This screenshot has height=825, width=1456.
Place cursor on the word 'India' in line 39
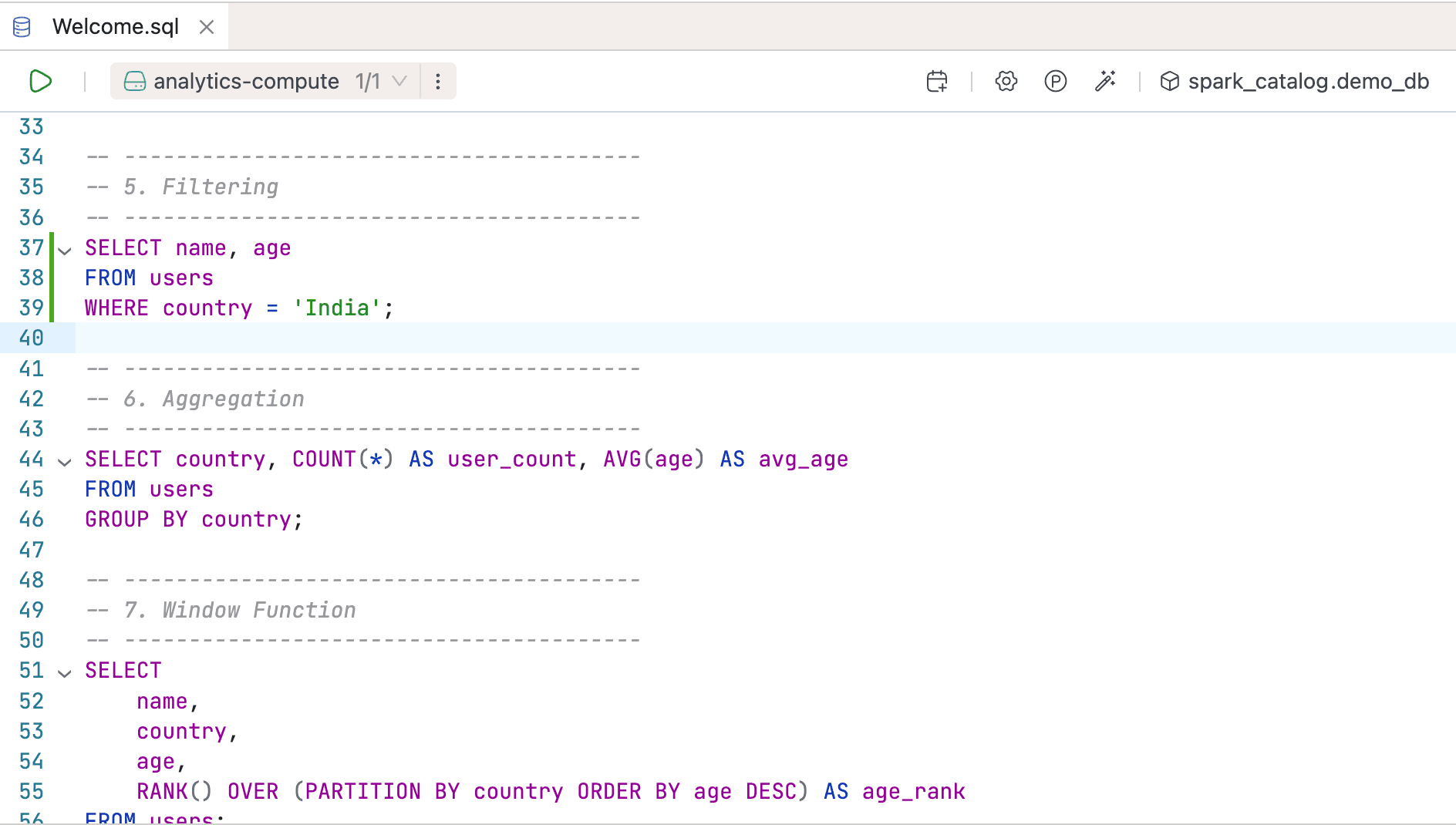pos(335,308)
